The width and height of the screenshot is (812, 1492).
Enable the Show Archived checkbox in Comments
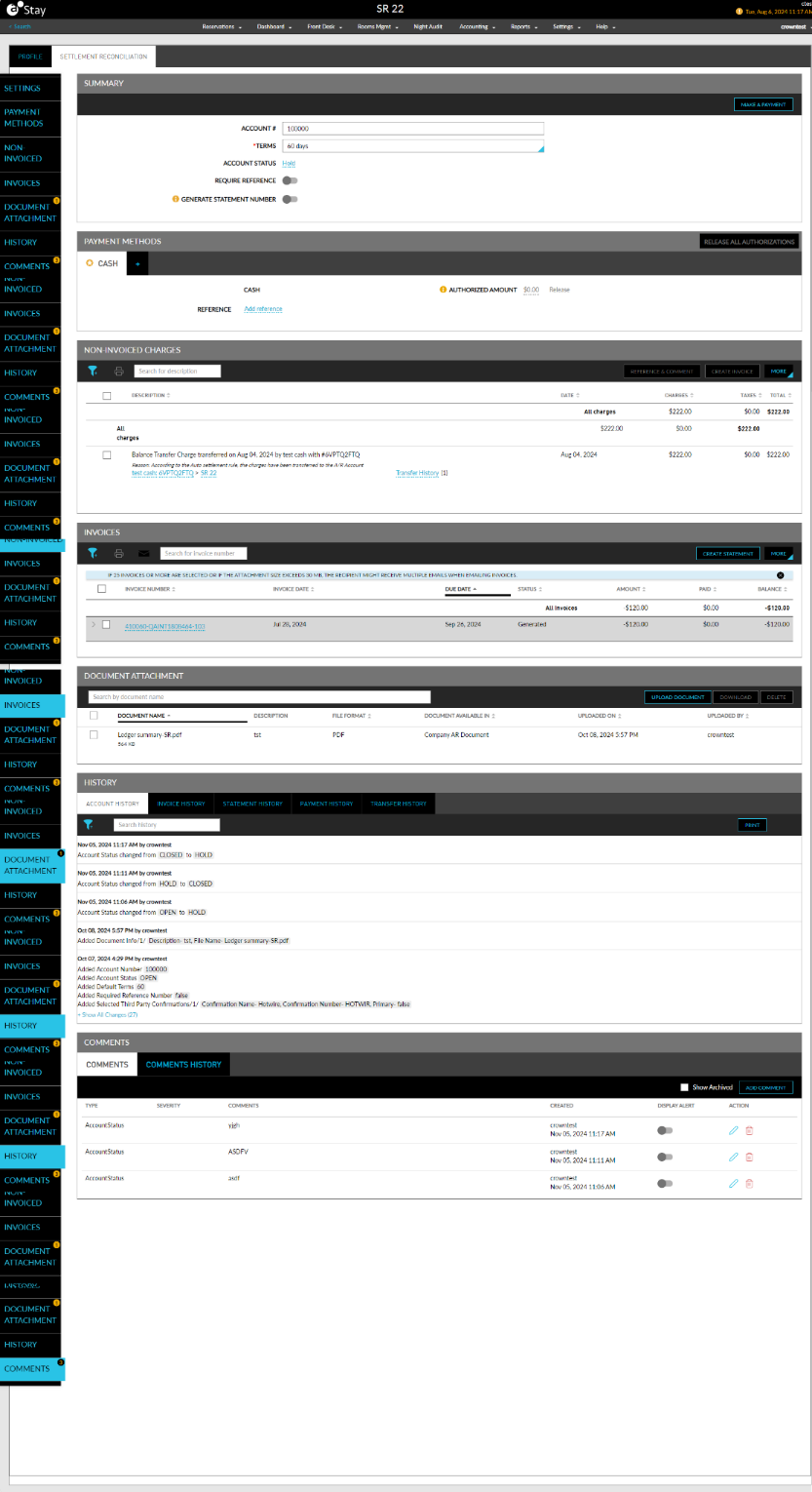[684, 1087]
